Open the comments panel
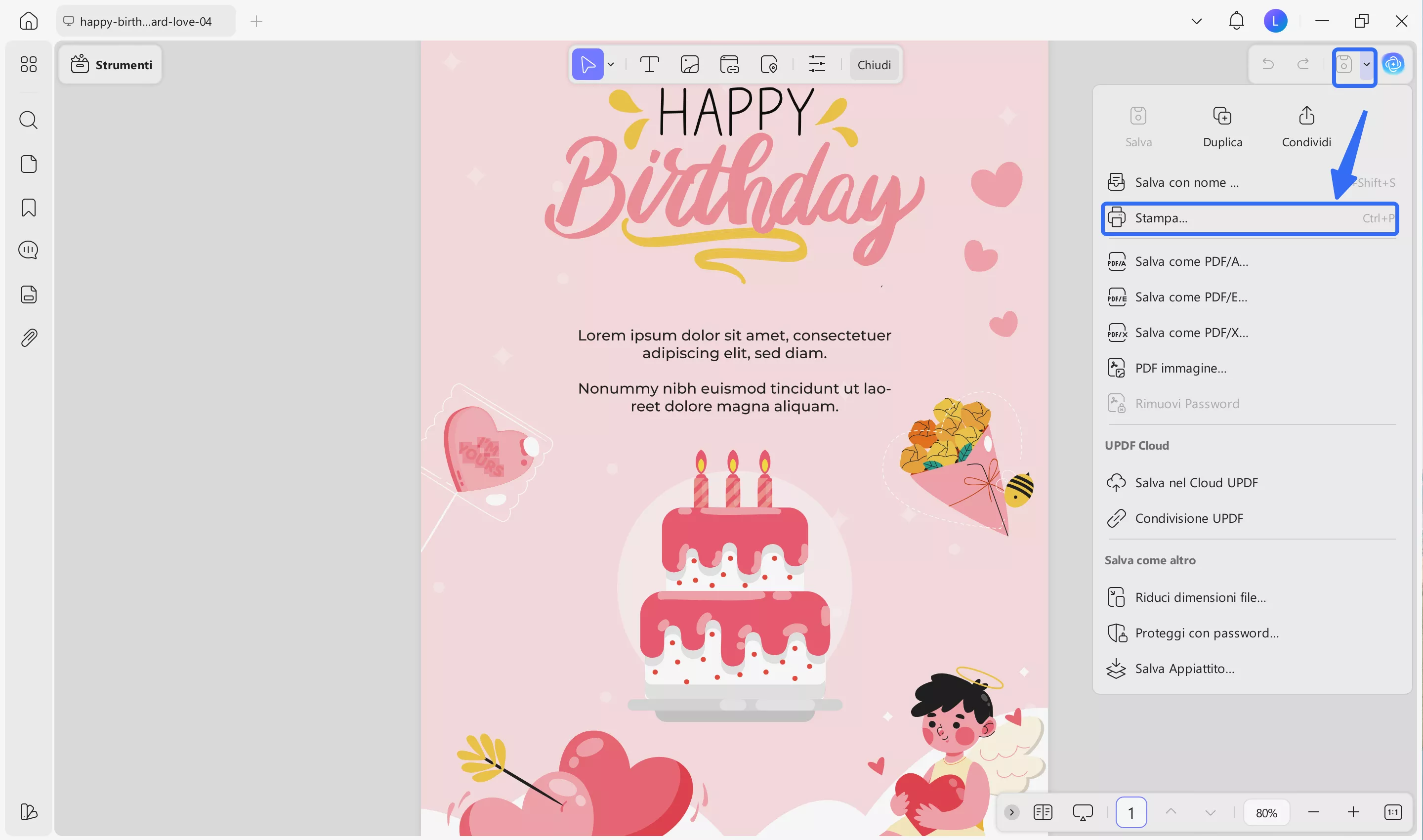1423x840 pixels. (28, 250)
